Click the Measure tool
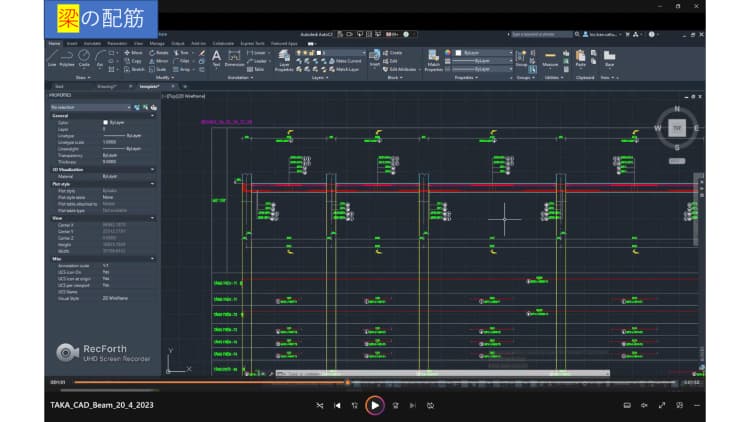Screen dimensions: 750x422 click(x=550, y=58)
